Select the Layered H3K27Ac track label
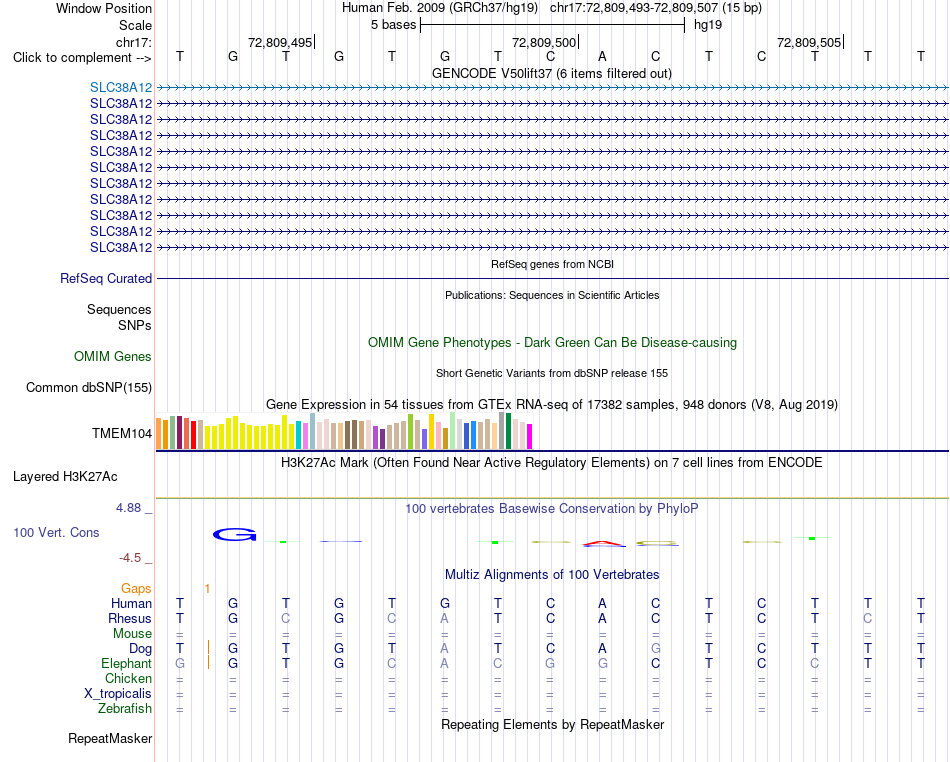Viewport: 950px width, 762px height. 65,477
